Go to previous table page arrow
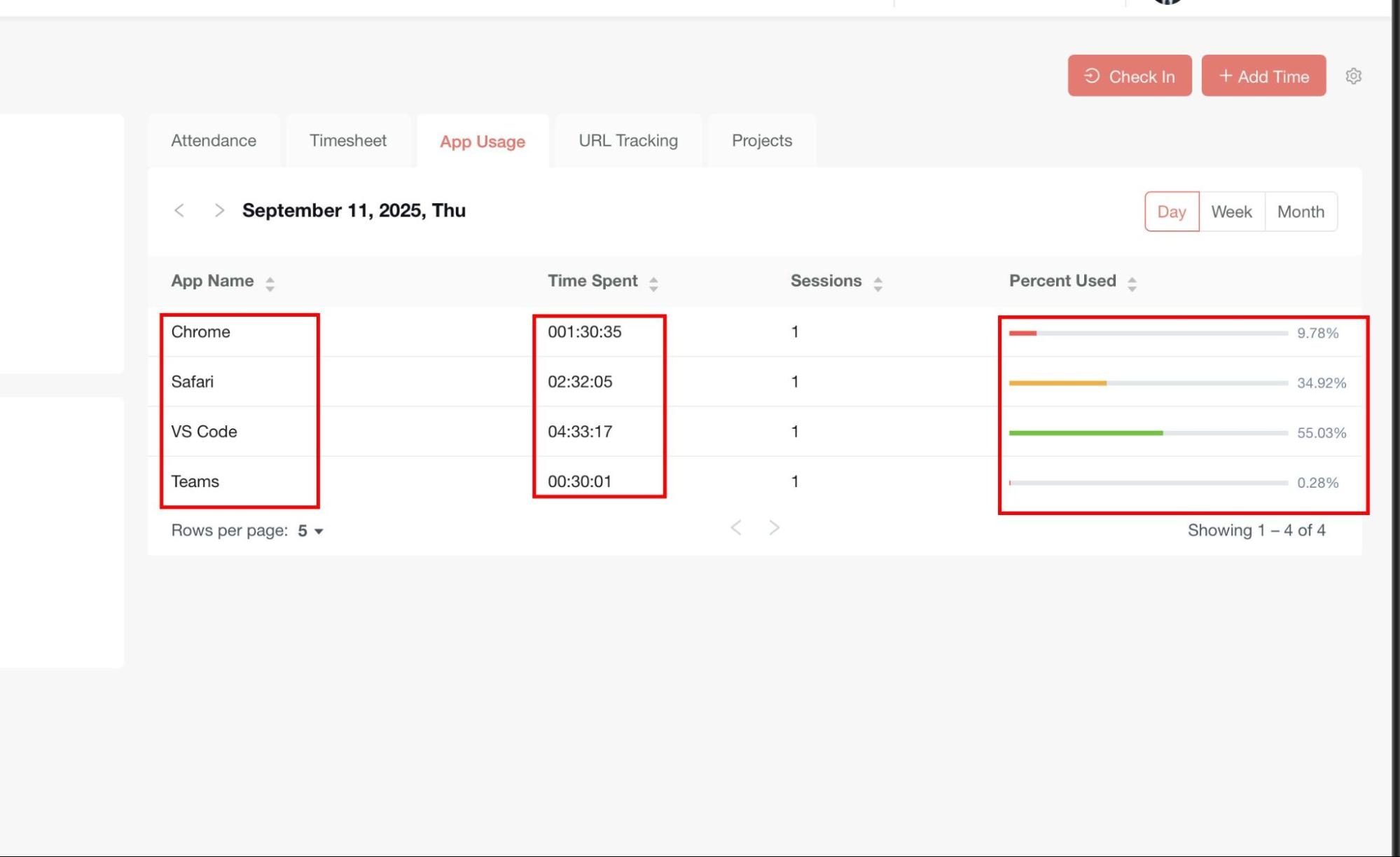The width and height of the screenshot is (1400, 857). pos(735,528)
